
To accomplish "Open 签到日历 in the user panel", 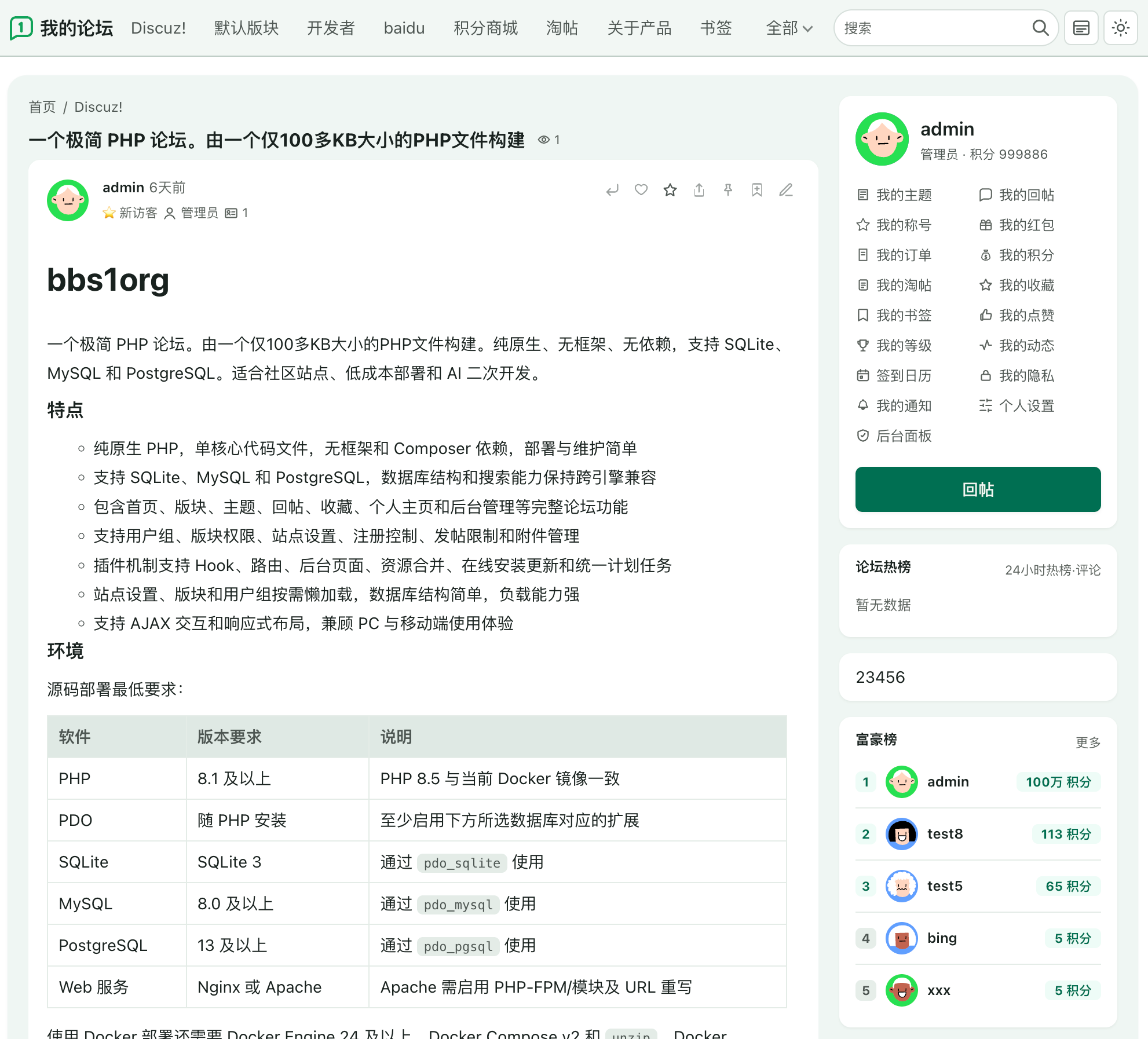I will pyautogui.click(x=894, y=375).
